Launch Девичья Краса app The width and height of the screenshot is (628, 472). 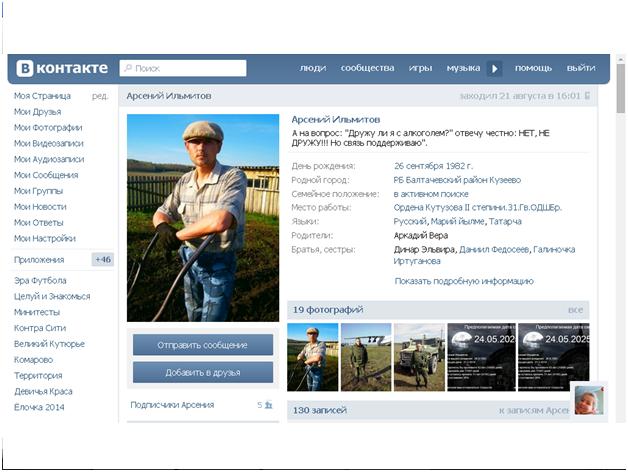tap(43, 391)
